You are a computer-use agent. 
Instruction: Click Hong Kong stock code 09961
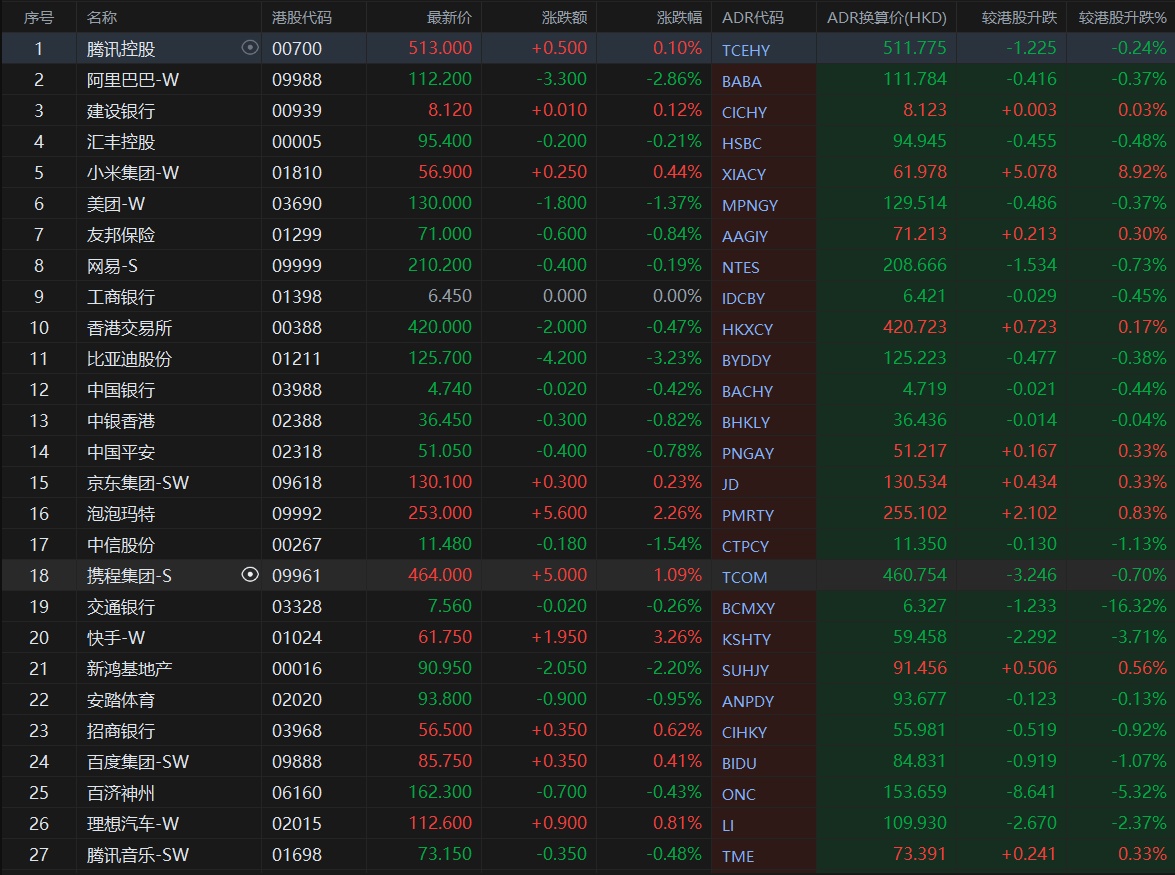pyautogui.click(x=296, y=575)
